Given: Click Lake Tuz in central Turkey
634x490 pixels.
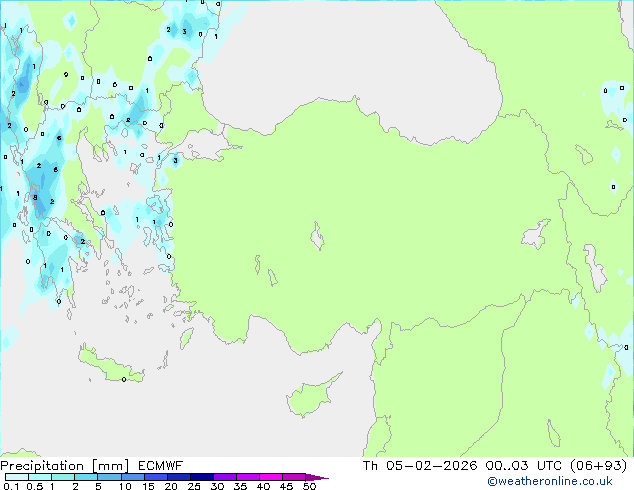Looking at the screenshot, I should 318,238.
